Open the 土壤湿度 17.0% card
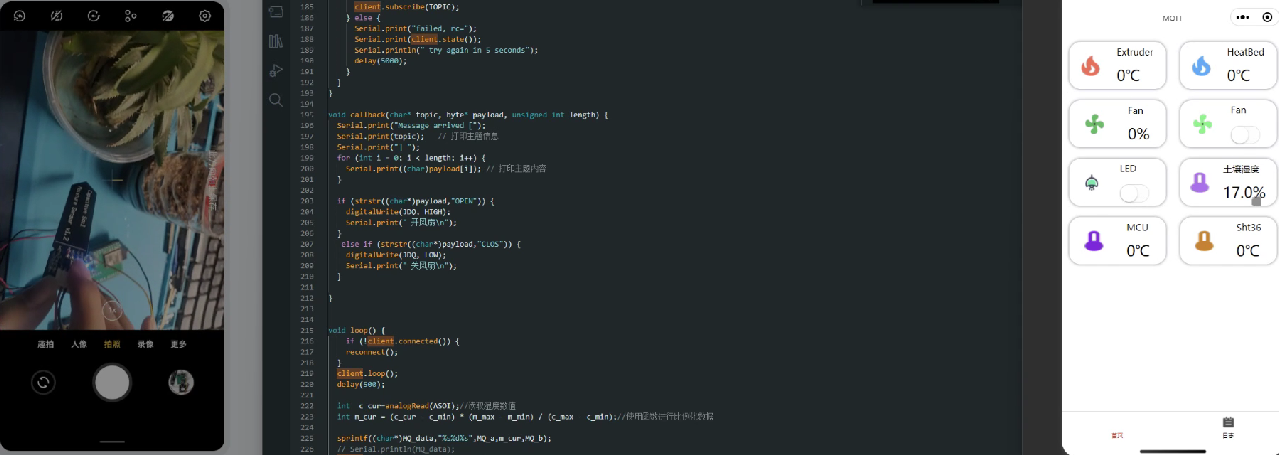 (x=1228, y=183)
